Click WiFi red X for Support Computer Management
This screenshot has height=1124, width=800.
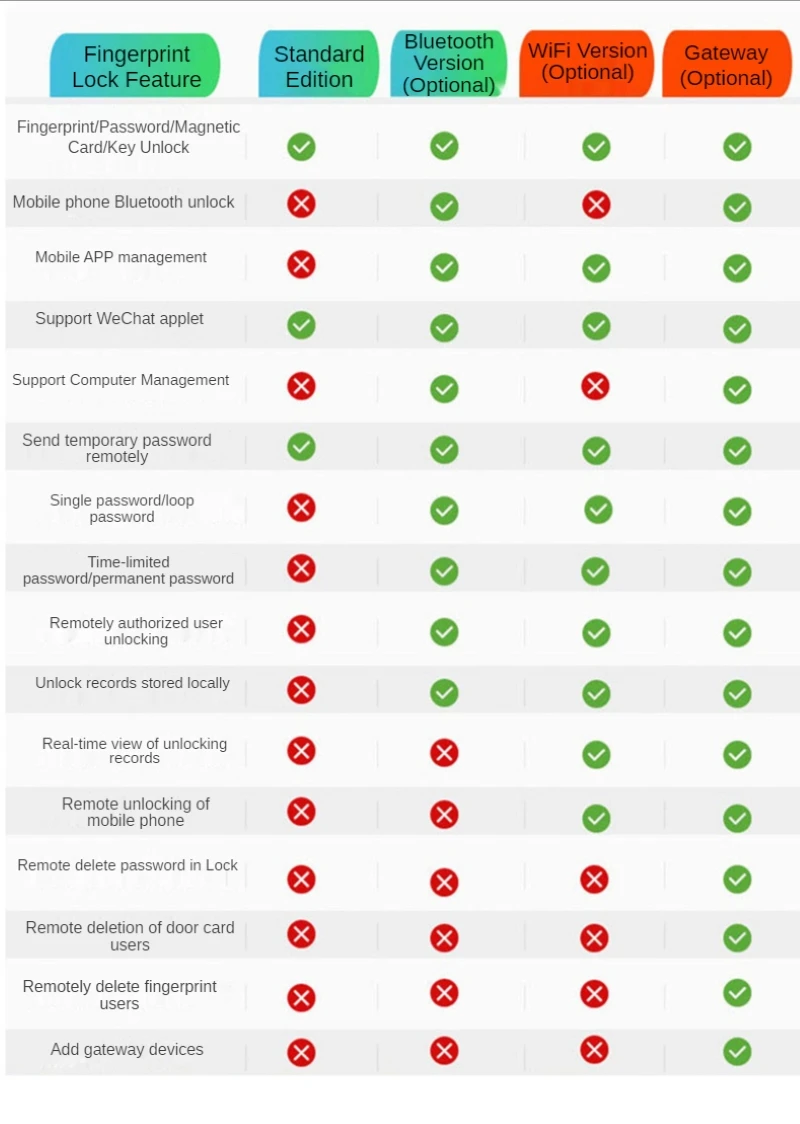[595, 386]
